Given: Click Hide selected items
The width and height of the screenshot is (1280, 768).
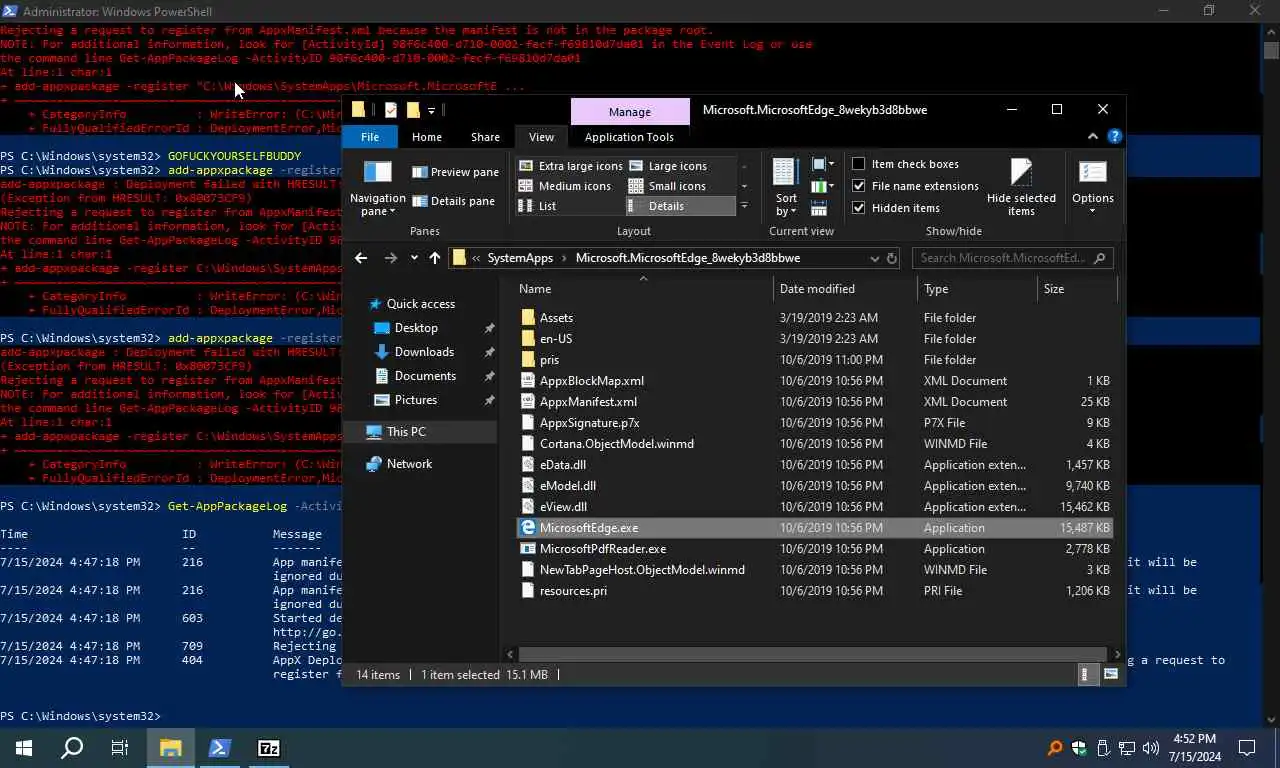Looking at the screenshot, I should [1021, 187].
